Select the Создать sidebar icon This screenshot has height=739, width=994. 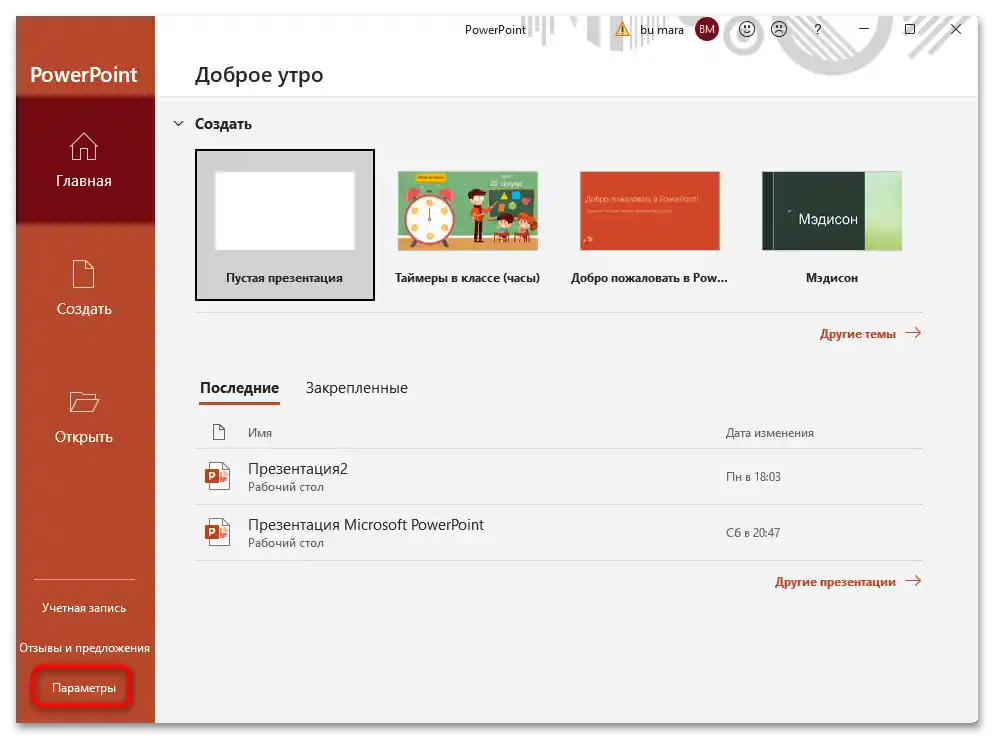click(x=84, y=290)
